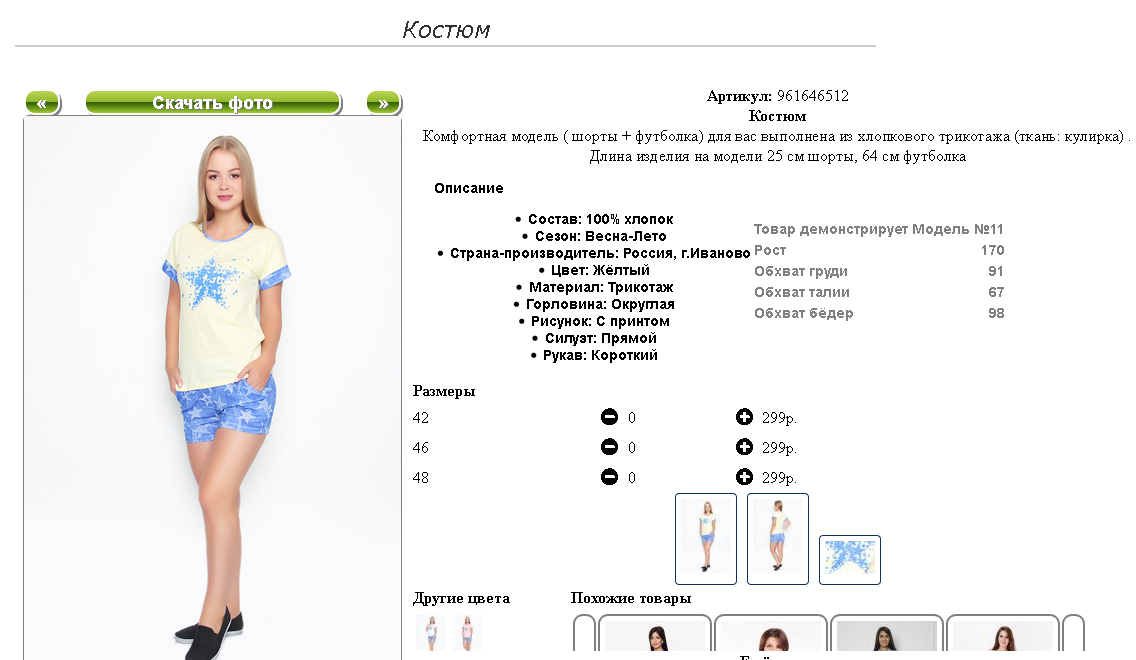Open the third similar product card

[x=887, y=633]
